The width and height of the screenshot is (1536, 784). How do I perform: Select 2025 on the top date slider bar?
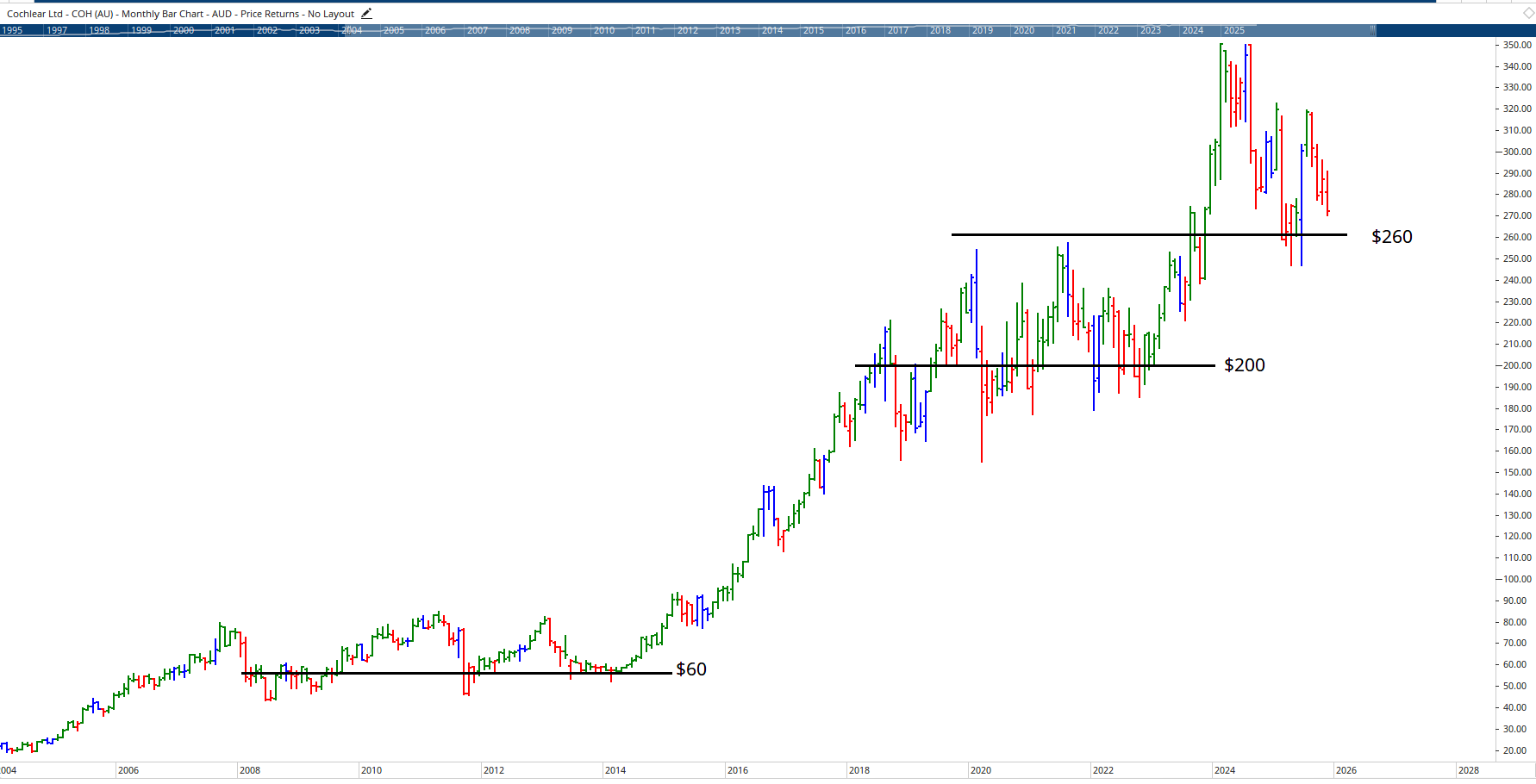[1234, 30]
